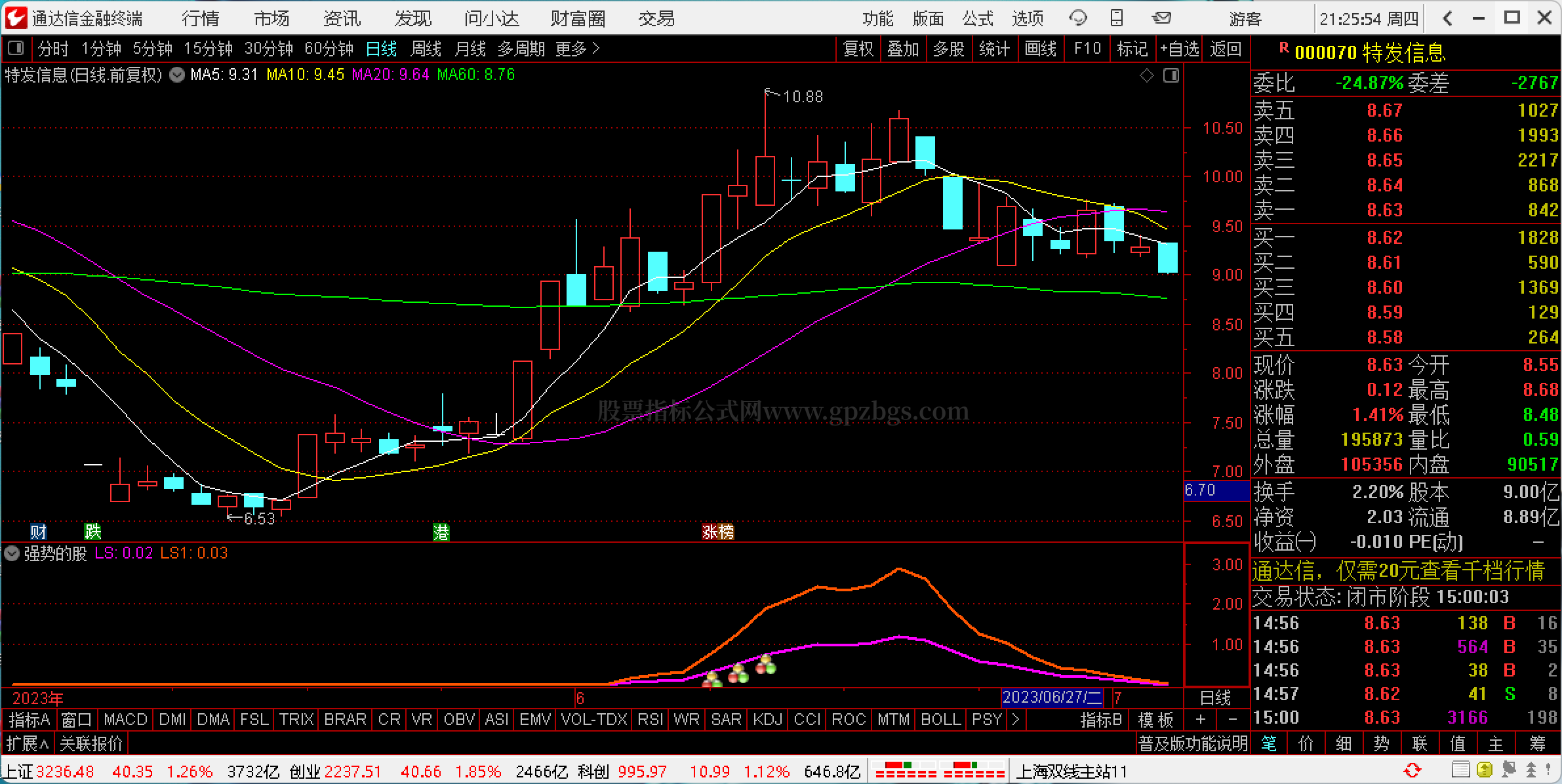The height and width of the screenshot is (784, 1562).
Task: Expand the 指标A indicator list
Action: [x=29, y=720]
